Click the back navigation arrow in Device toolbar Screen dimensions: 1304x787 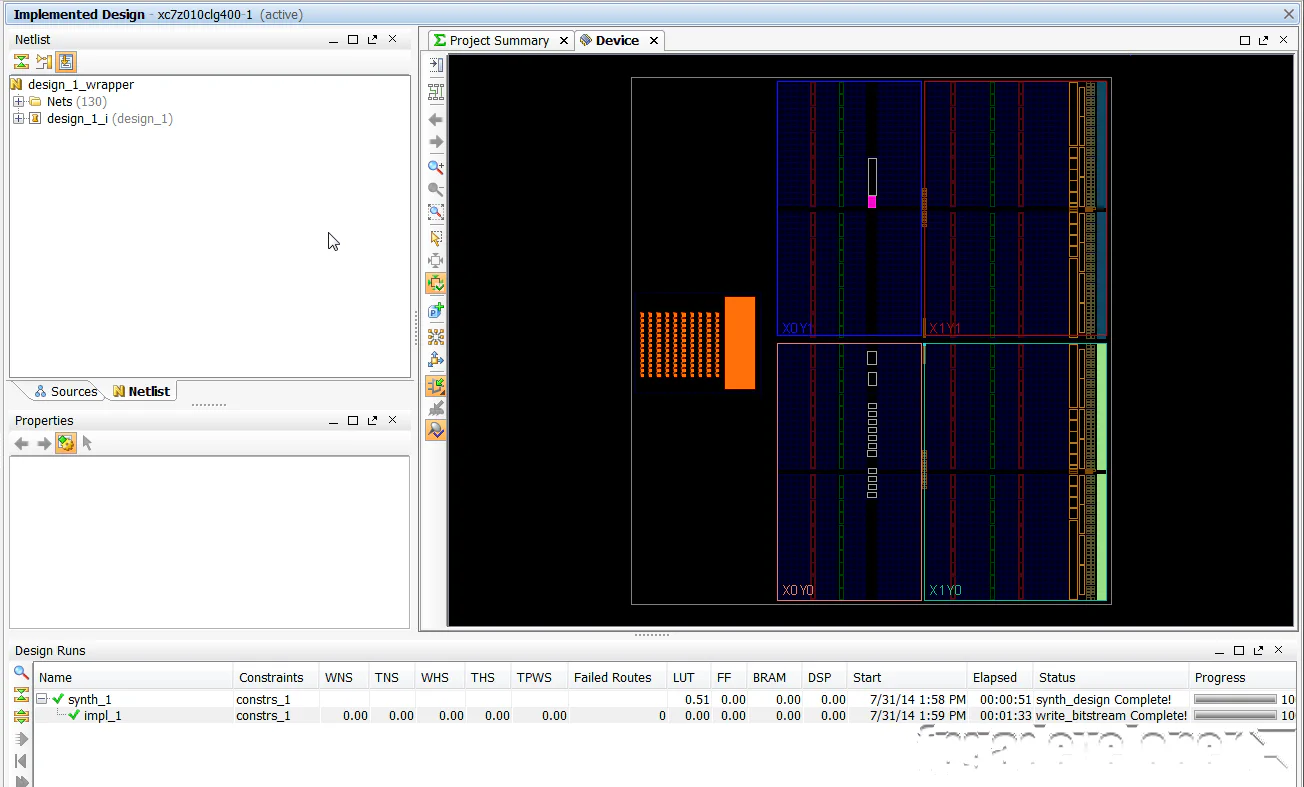click(x=435, y=119)
